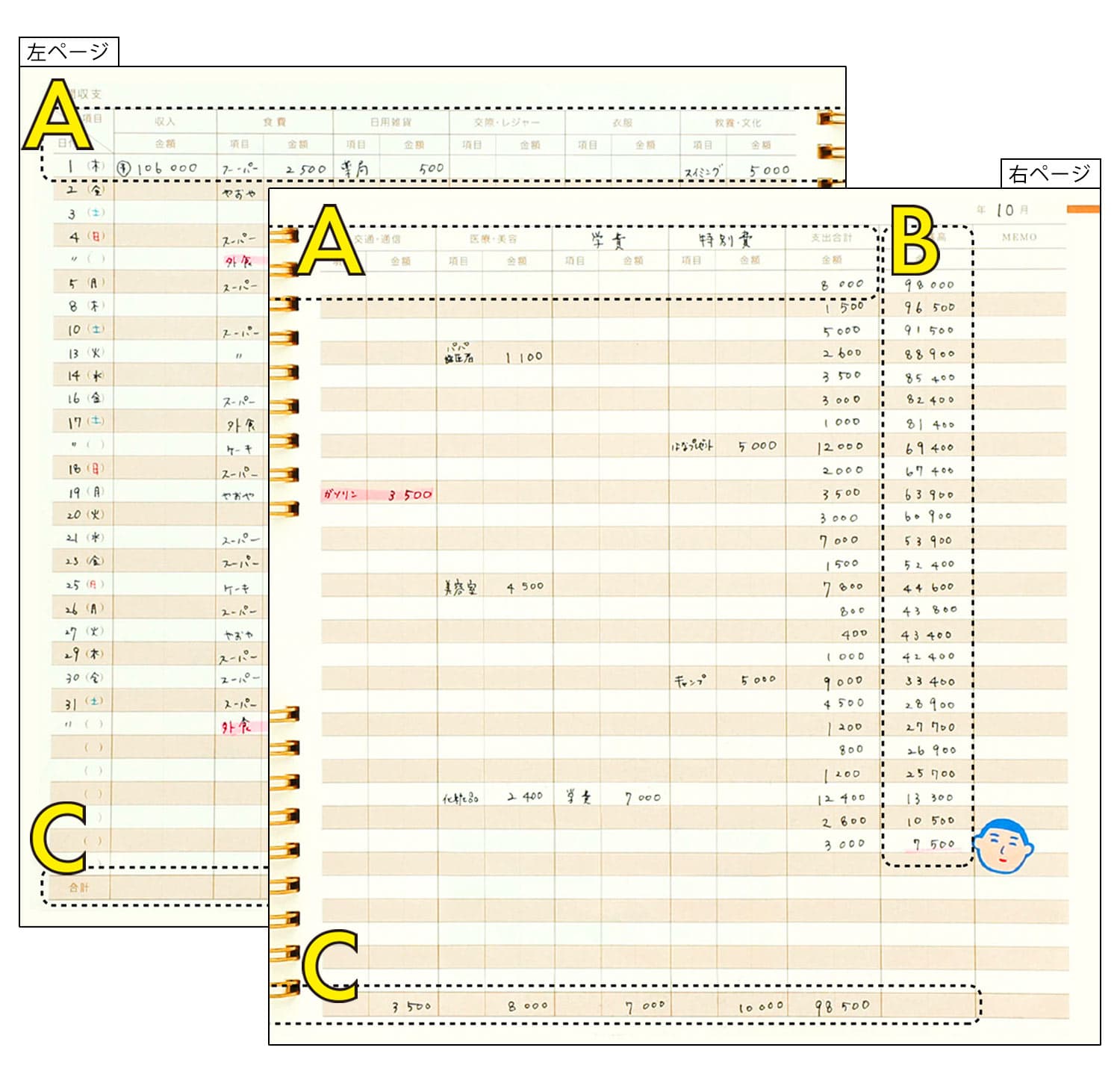Click the yellow A on the left page
This screenshot has height=1083, width=1120.
click(x=58, y=116)
